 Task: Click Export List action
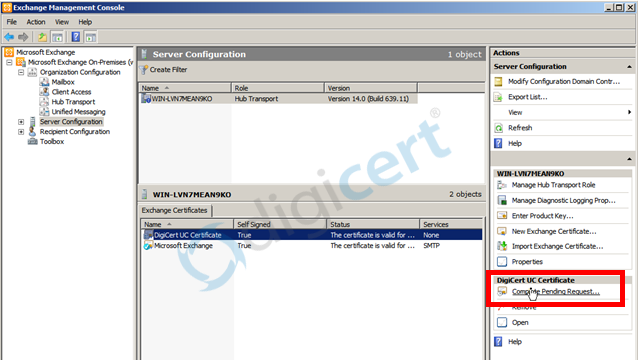pyautogui.click(x=528, y=97)
